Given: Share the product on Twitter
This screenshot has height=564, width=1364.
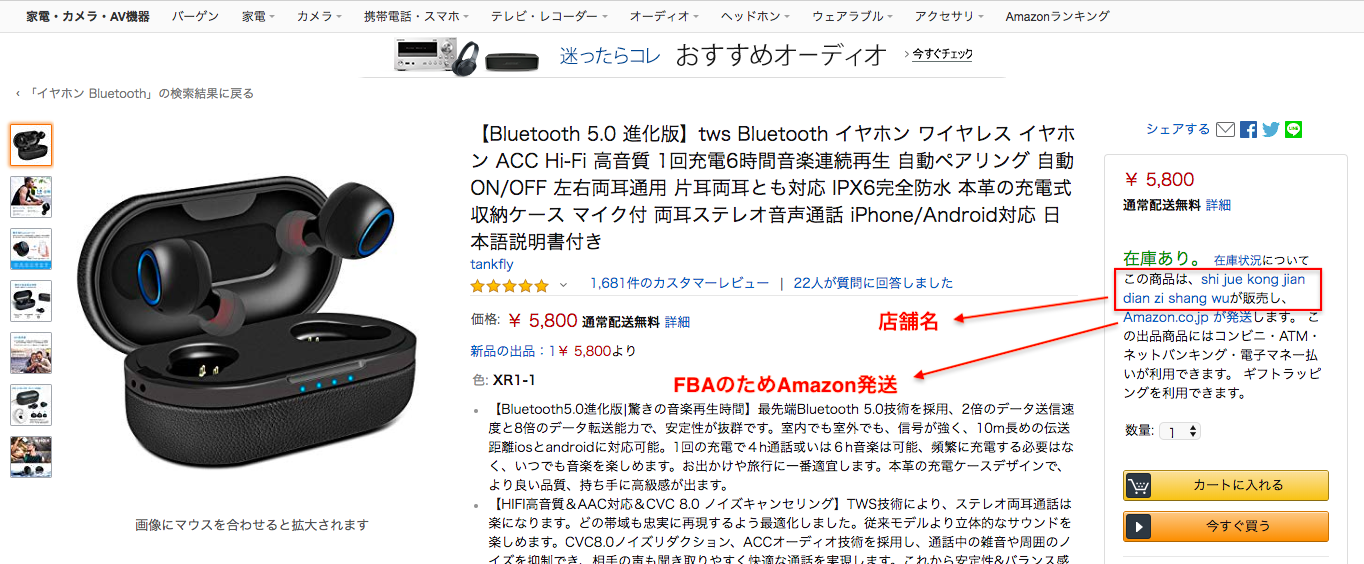Looking at the screenshot, I should tap(1271, 129).
